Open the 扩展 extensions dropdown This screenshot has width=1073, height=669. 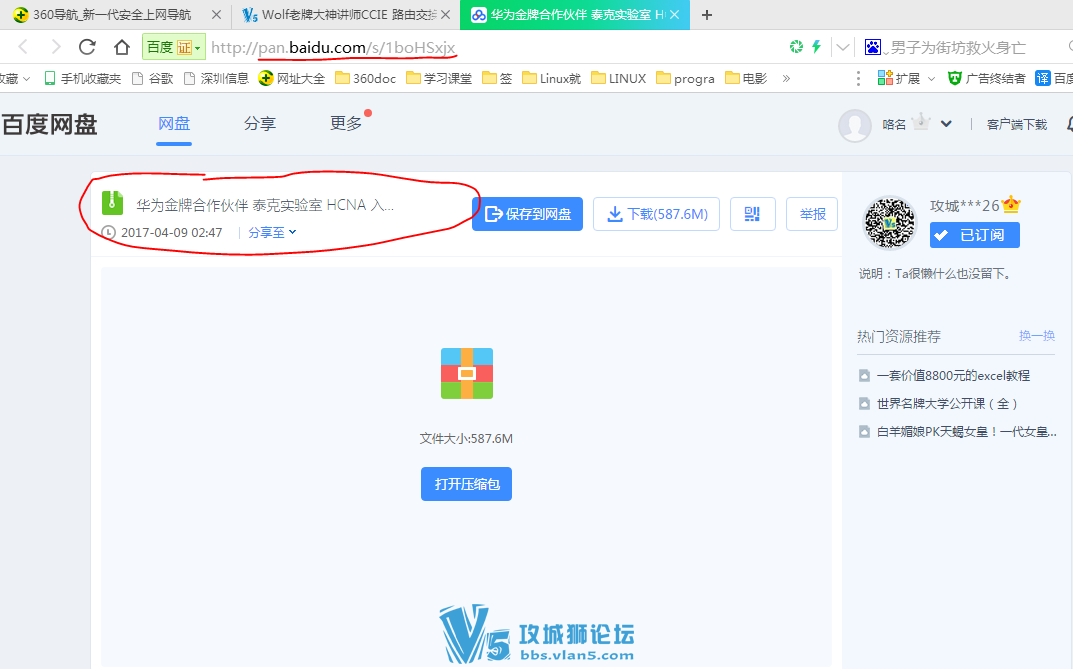tap(906, 79)
